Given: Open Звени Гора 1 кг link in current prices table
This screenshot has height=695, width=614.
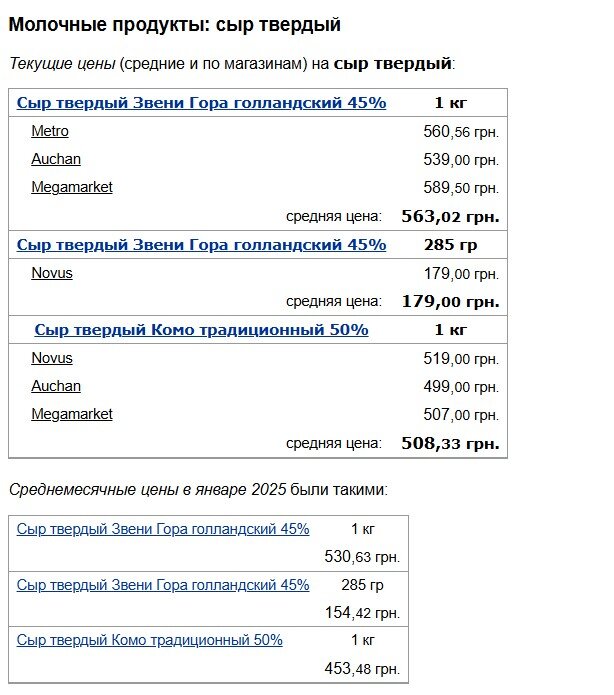Looking at the screenshot, I should point(201,103).
